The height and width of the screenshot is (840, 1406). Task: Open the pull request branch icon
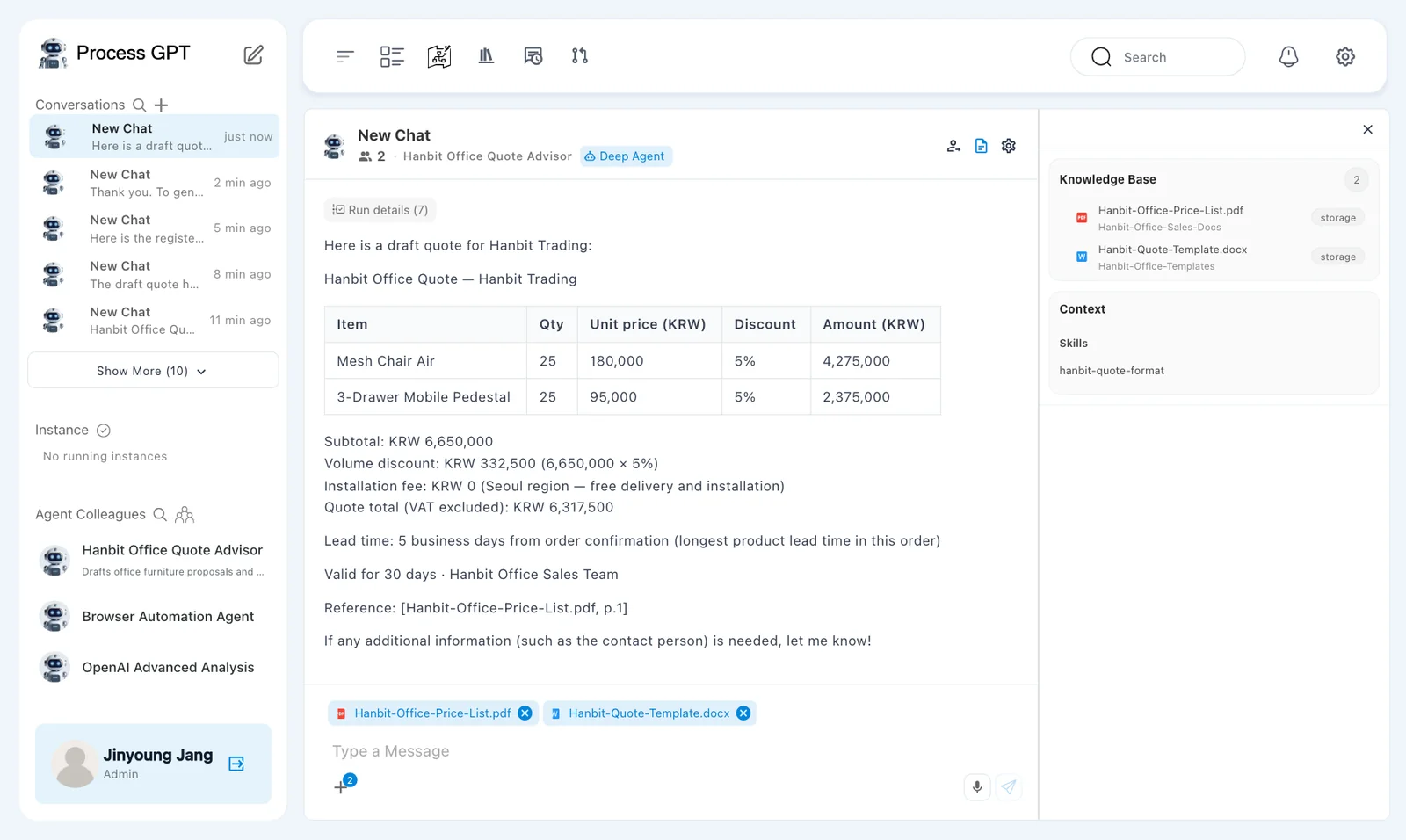click(580, 56)
